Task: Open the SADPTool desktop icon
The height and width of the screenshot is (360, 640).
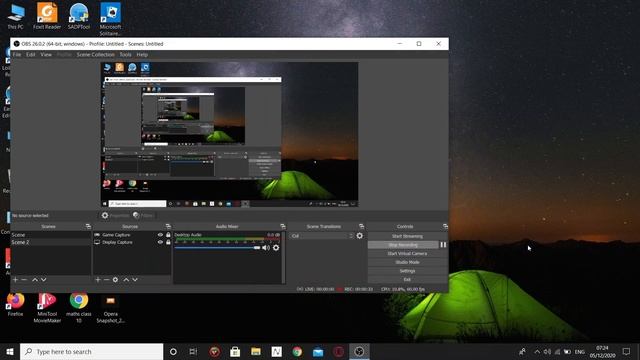Action: pos(79,16)
